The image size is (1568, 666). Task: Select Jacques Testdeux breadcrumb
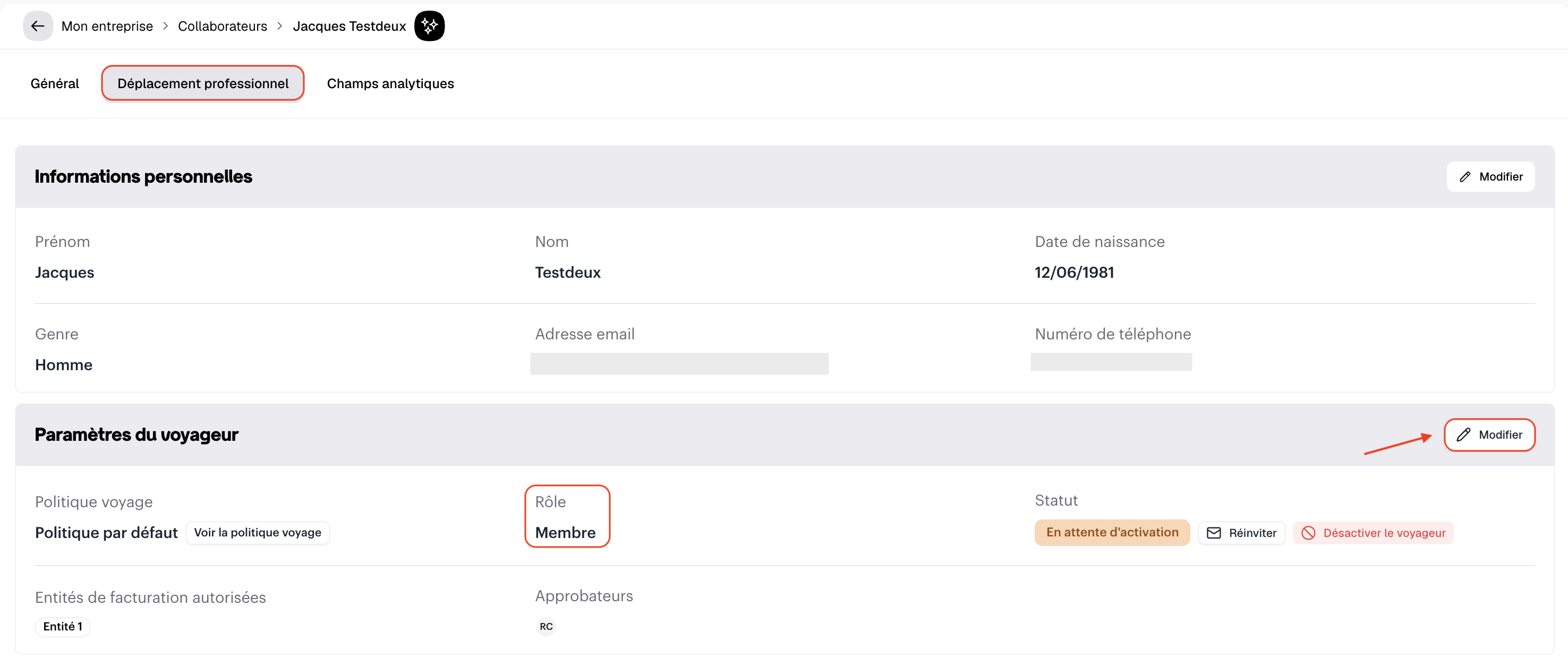[x=349, y=26]
